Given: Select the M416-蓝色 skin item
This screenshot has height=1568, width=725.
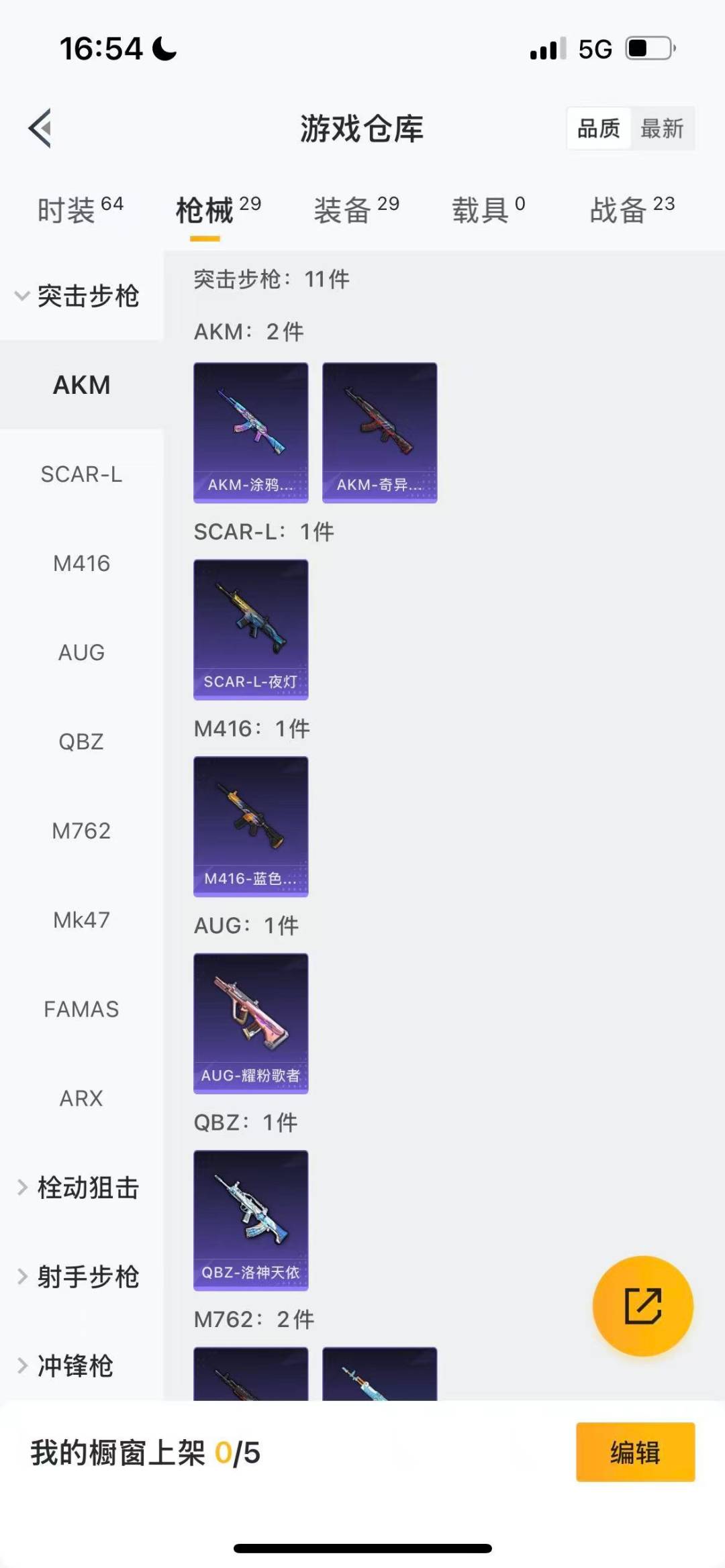Looking at the screenshot, I should pyautogui.click(x=251, y=826).
